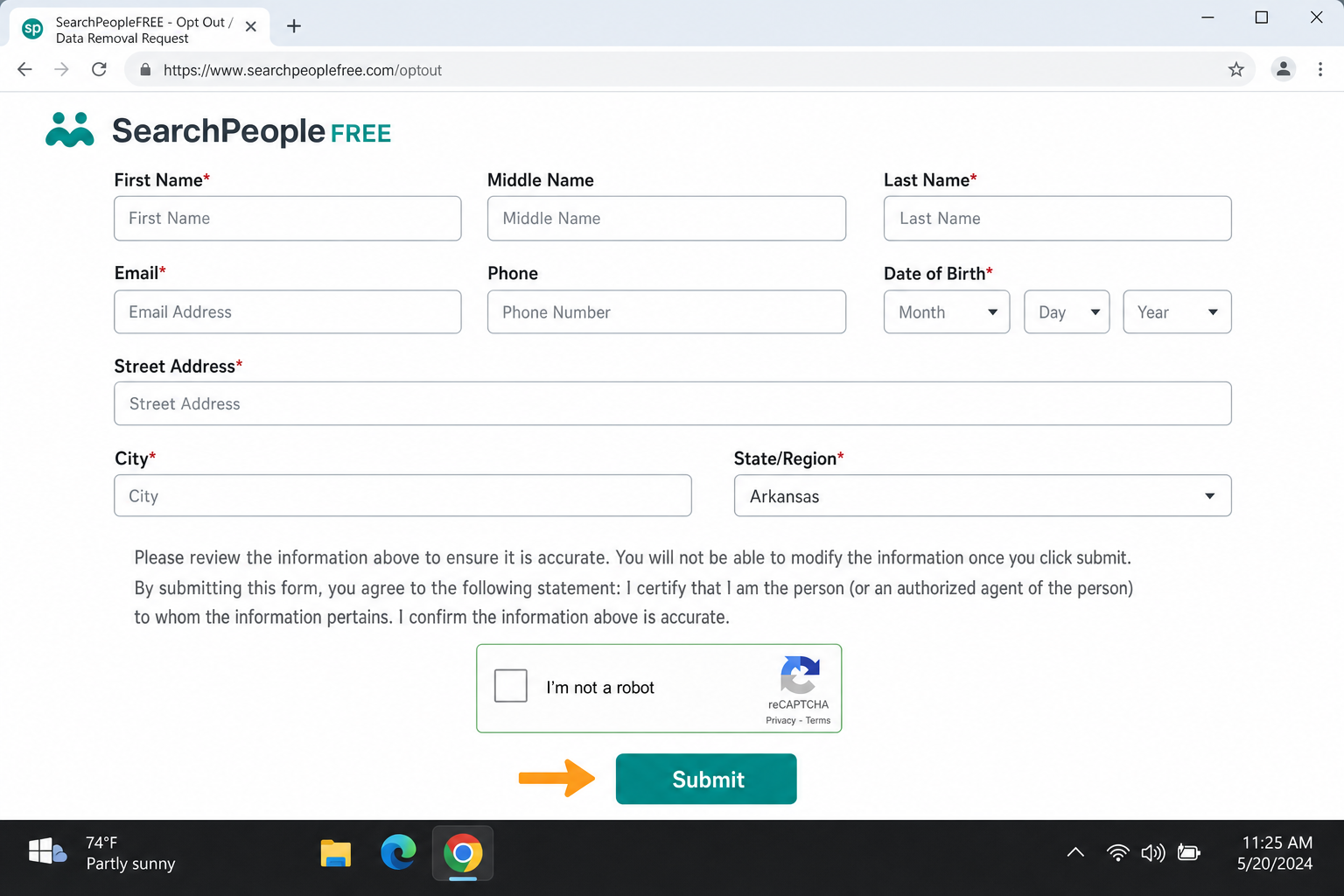Viewport: 1344px width, 896px height.
Task: Open a new tab with the plus icon
Action: pyautogui.click(x=294, y=26)
